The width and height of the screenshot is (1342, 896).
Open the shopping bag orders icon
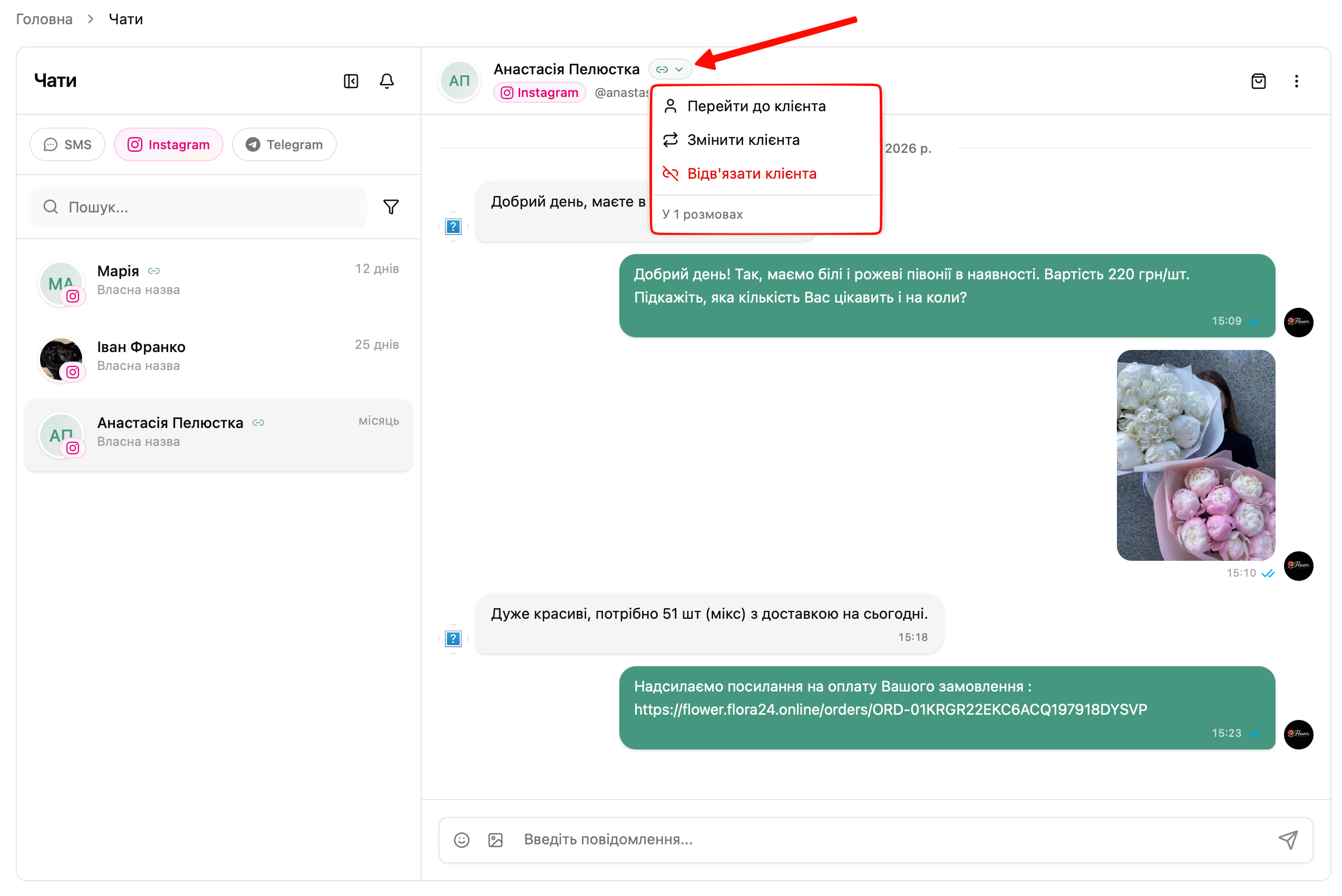(x=1258, y=81)
